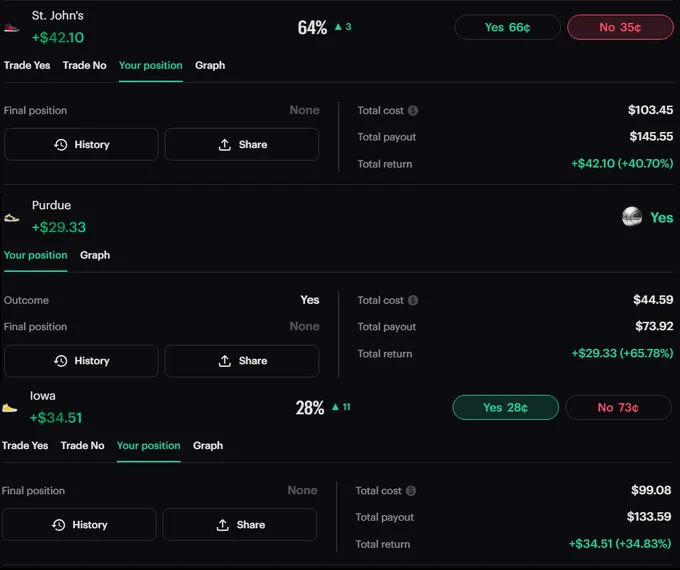Click the Purdue market title
The height and width of the screenshot is (570, 680).
click(x=51, y=205)
